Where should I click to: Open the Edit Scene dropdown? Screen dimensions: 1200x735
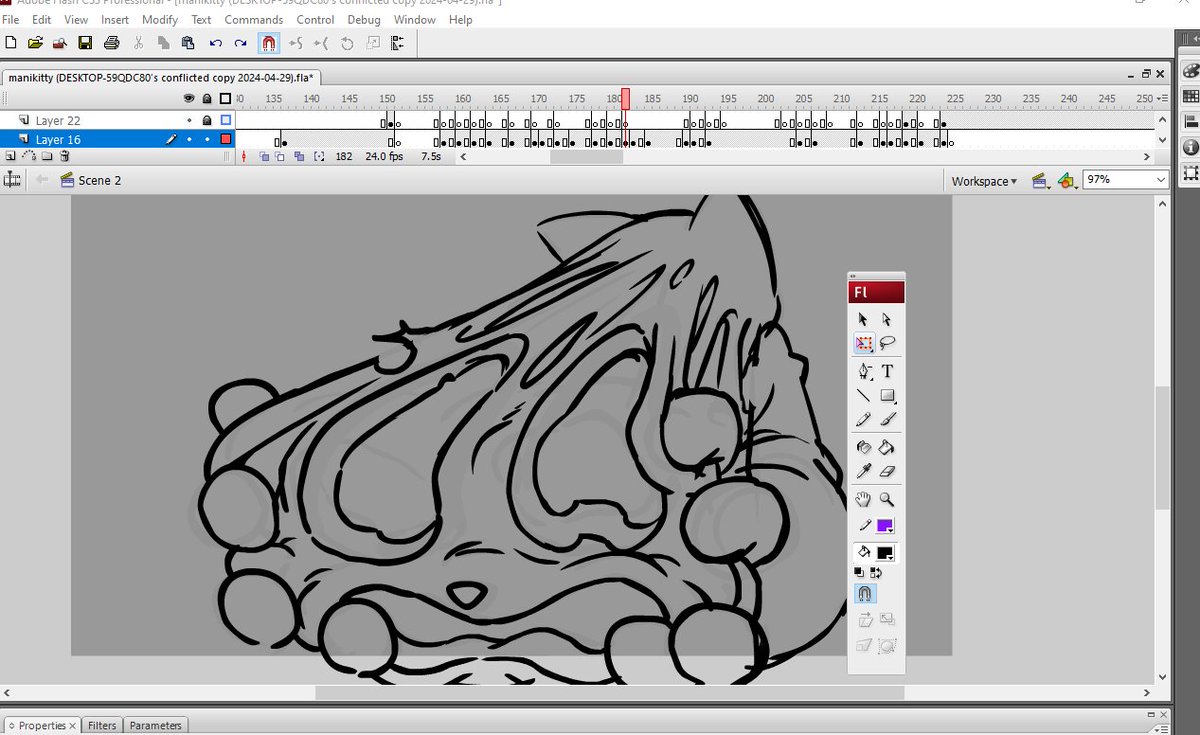pyautogui.click(x=1040, y=181)
